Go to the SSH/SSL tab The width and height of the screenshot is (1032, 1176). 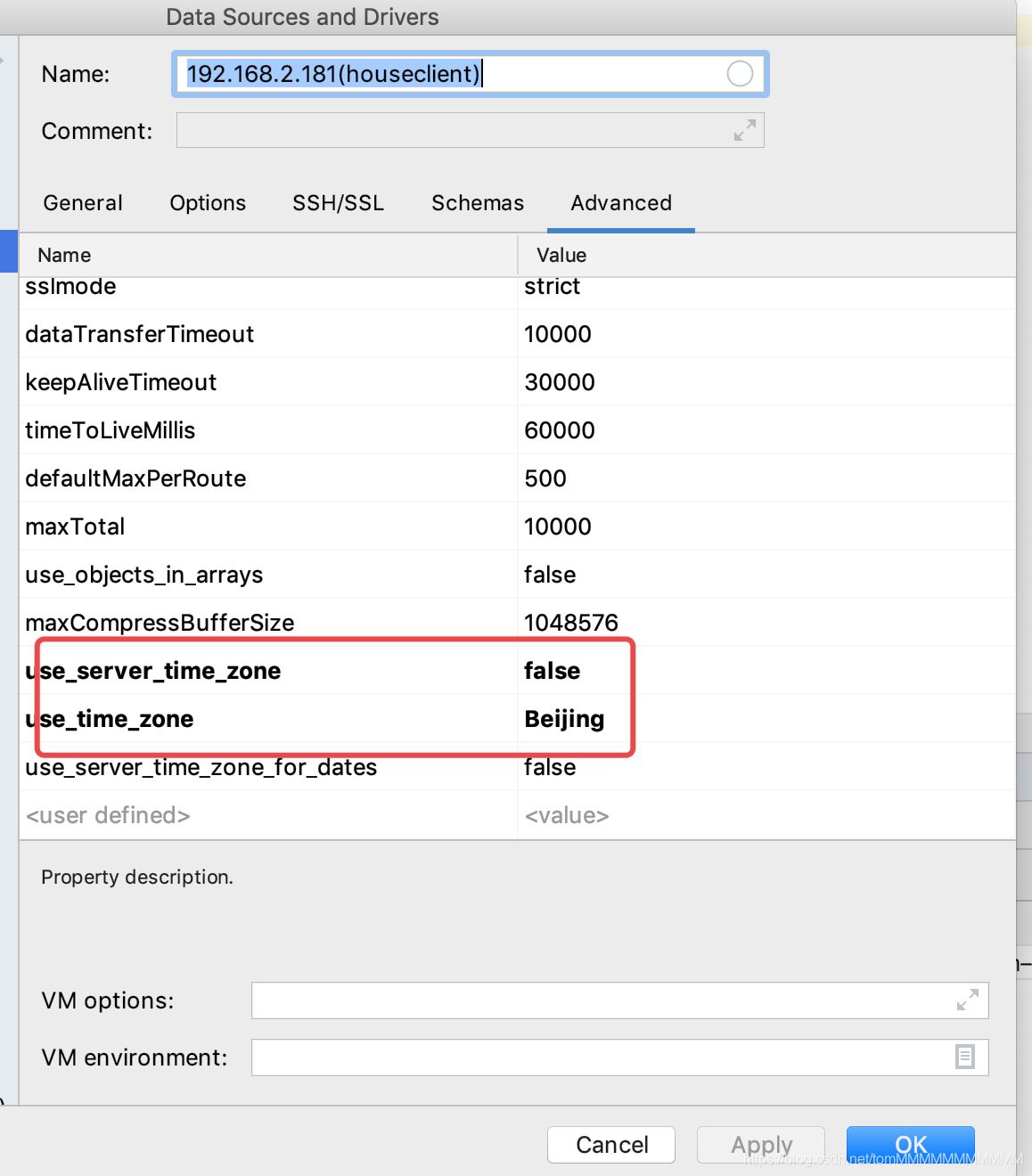click(338, 203)
